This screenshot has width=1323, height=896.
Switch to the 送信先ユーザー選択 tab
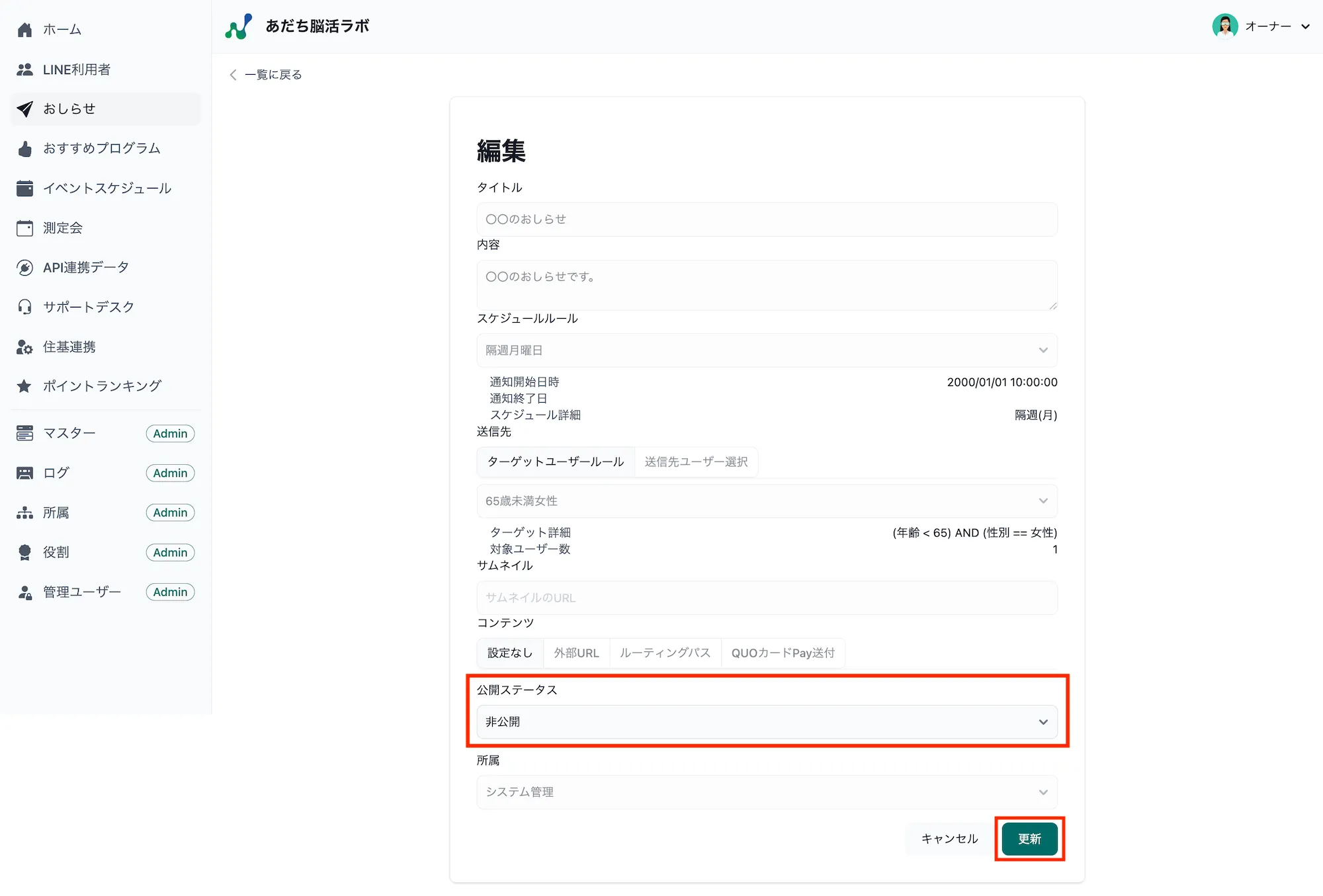pyautogui.click(x=696, y=462)
